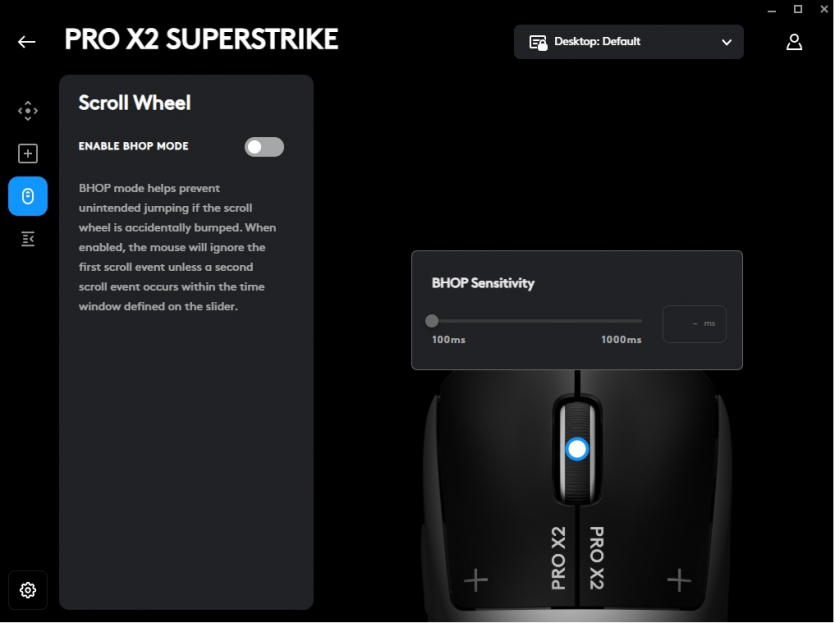Screen dimensions: 835x623
Task: Click the desktop lock icon in profile selector
Action: [538, 42]
